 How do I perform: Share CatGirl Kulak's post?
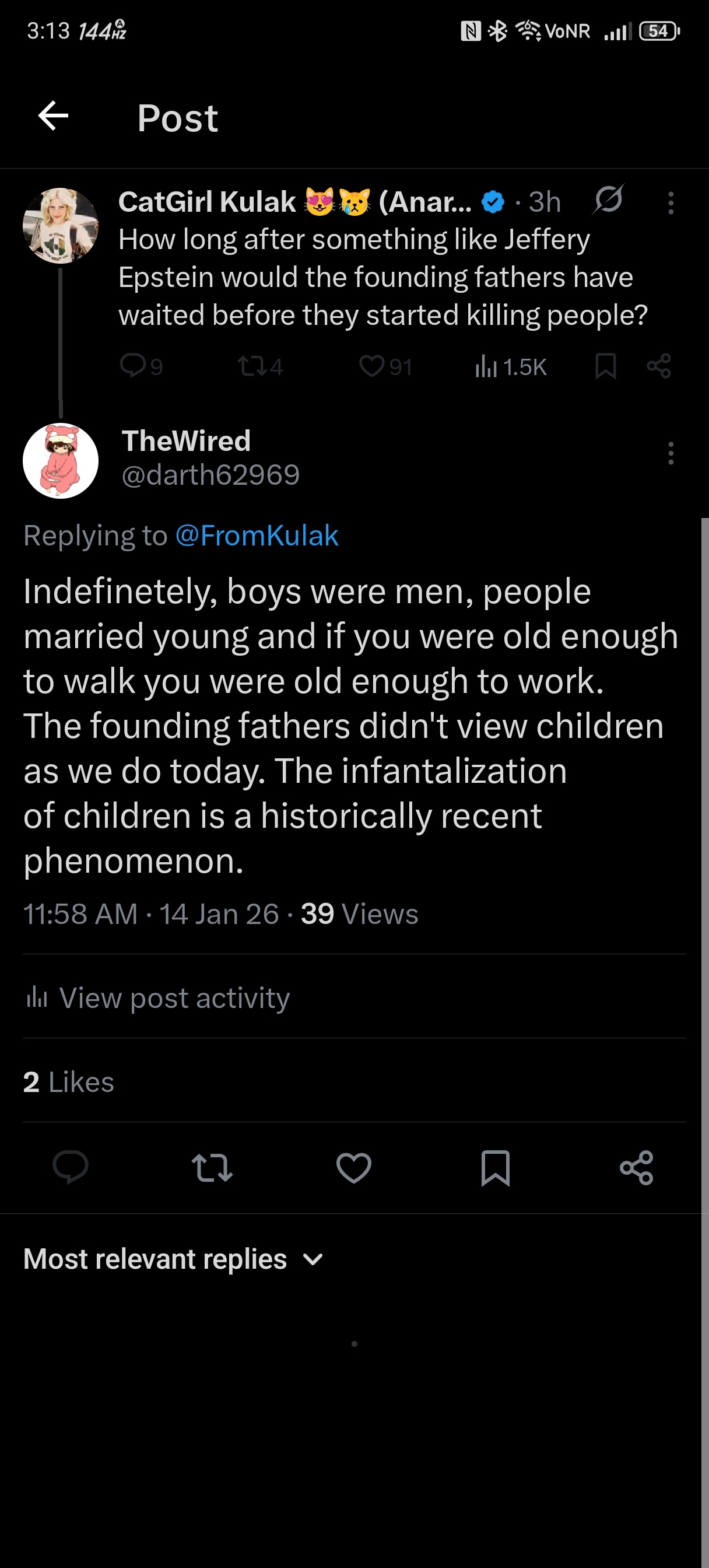click(658, 366)
